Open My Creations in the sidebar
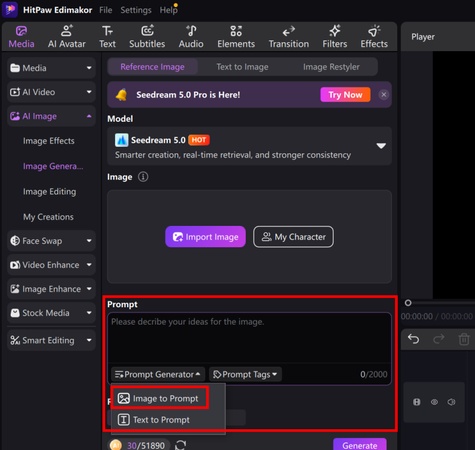 (48, 217)
